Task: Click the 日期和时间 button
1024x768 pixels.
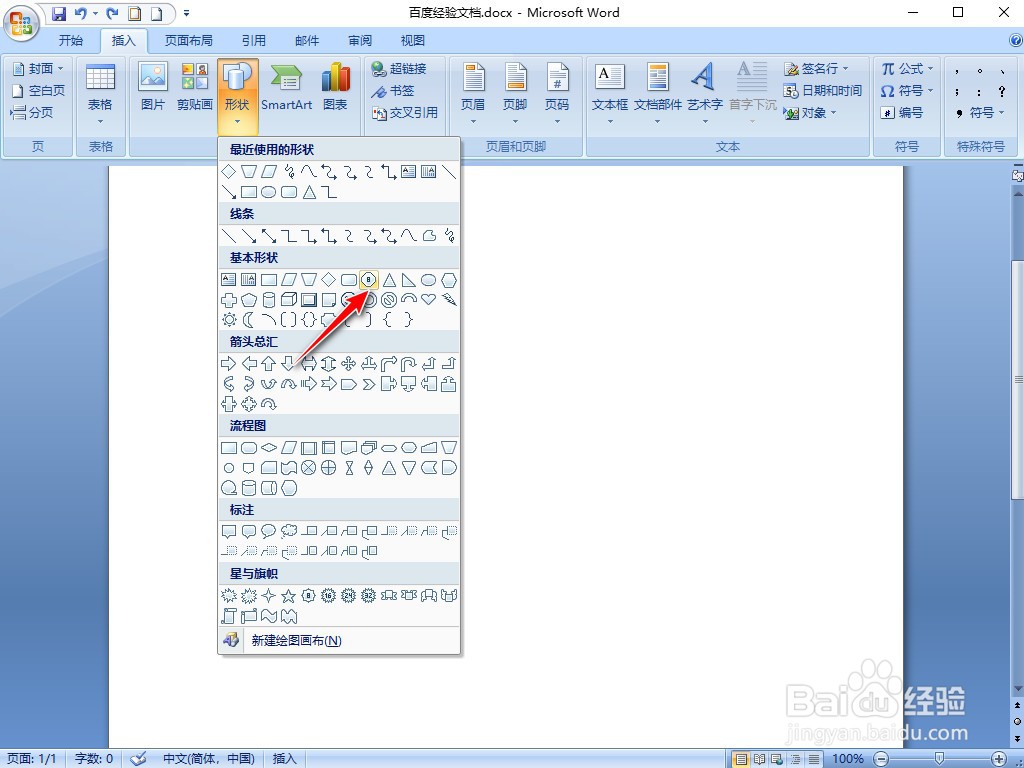Action: [823, 91]
